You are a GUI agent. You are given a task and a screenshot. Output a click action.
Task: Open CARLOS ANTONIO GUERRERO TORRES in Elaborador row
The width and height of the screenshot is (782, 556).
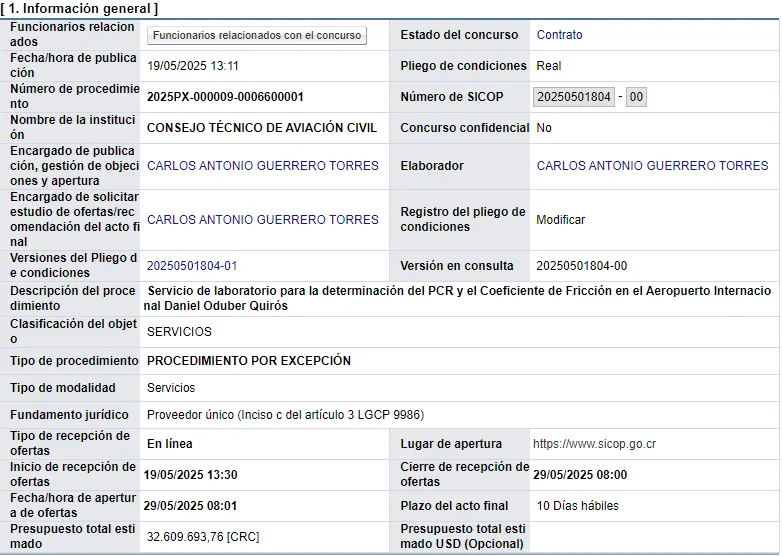pos(652,166)
